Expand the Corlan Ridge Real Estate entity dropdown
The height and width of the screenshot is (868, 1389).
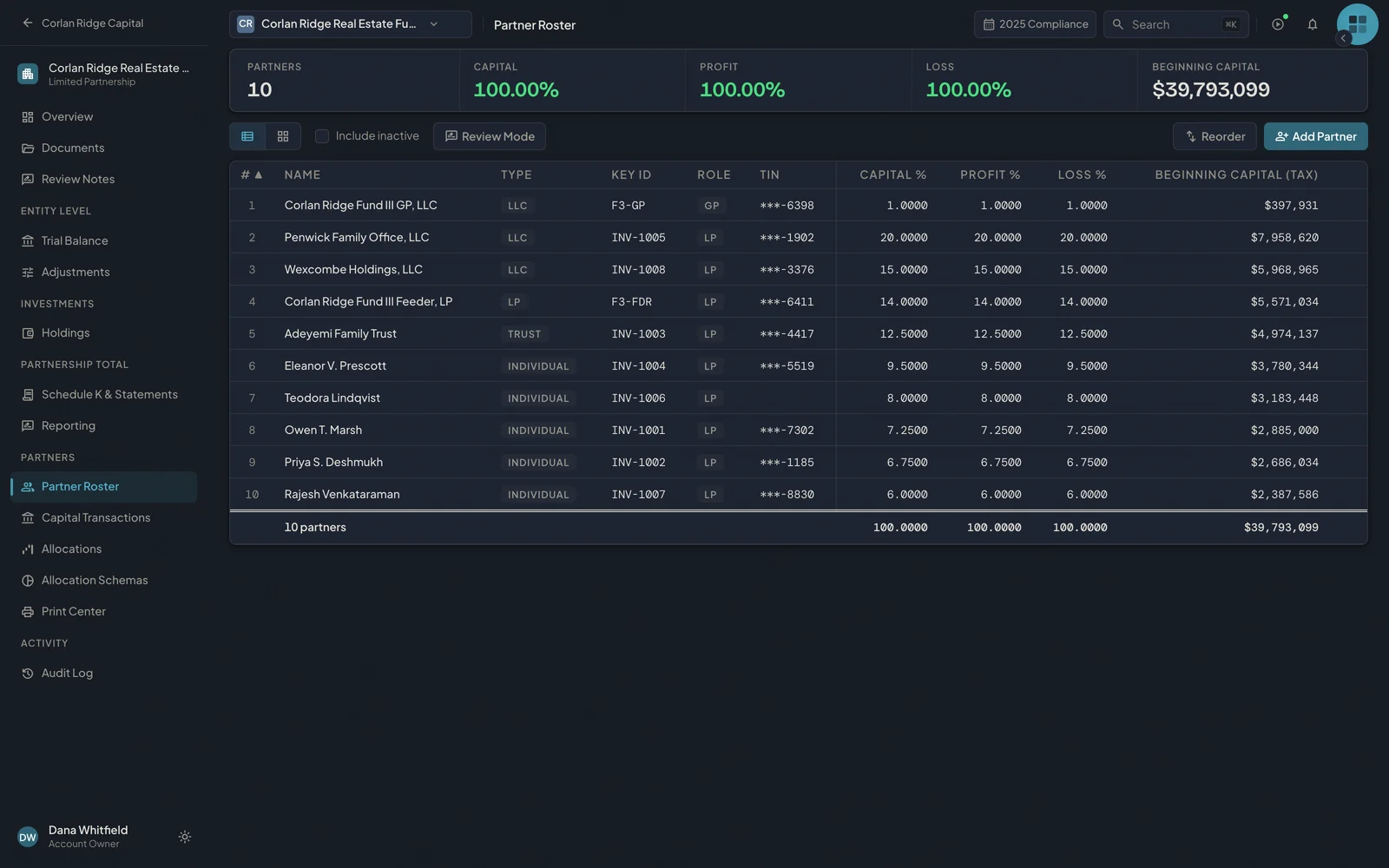pyautogui.click(x=350, y=24)
